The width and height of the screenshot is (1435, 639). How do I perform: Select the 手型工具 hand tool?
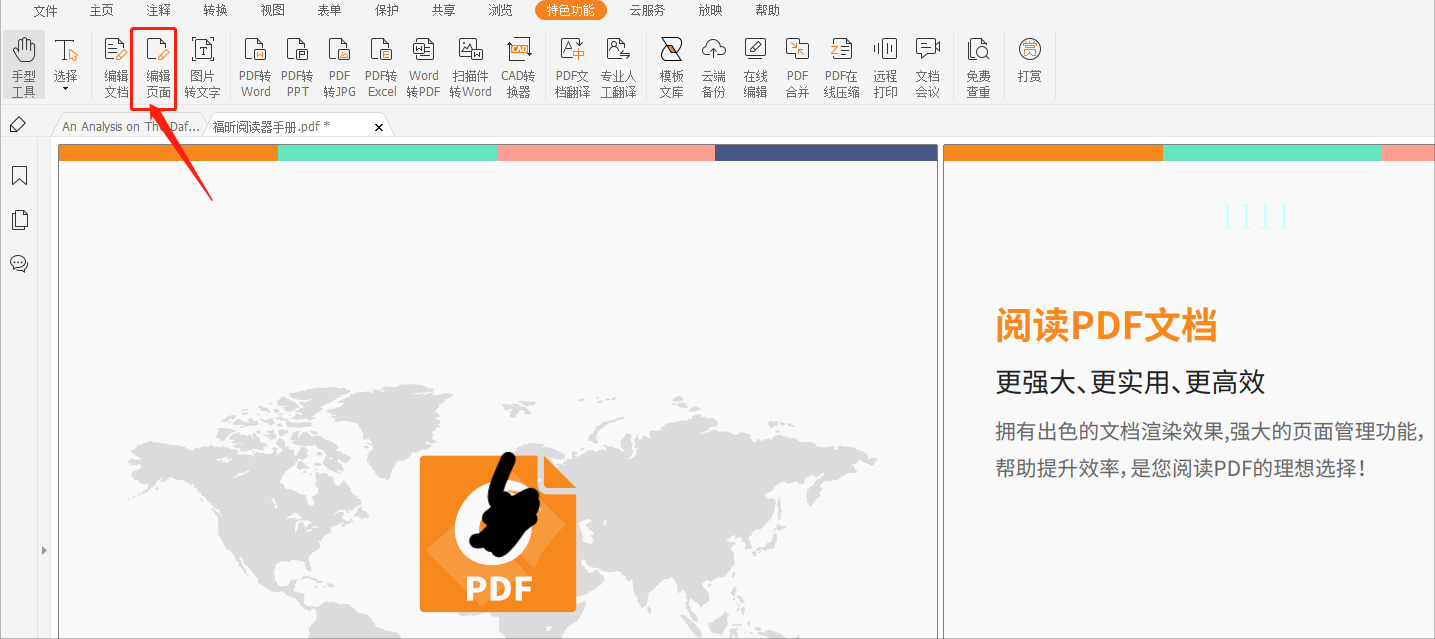[23, 67]
